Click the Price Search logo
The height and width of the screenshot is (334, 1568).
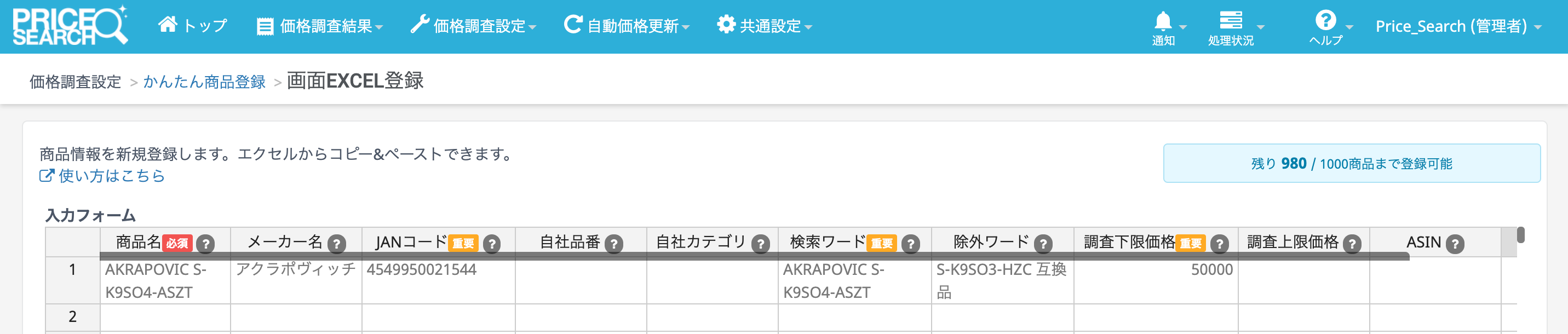pyautogui.click(x=70, y=26)
